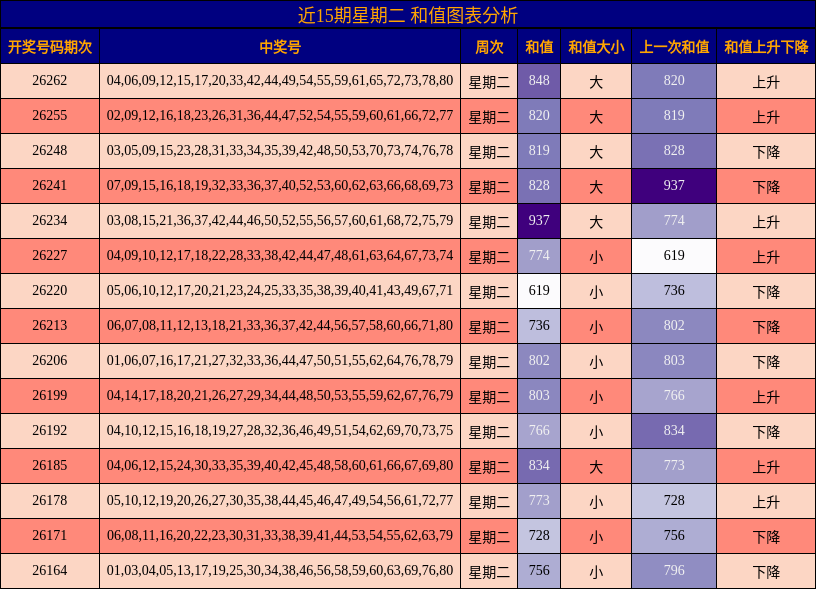Click the 上一次和值 cell 619 in row 26227
The height and width of the screenshot is (589, 816).
pos(674,255)
